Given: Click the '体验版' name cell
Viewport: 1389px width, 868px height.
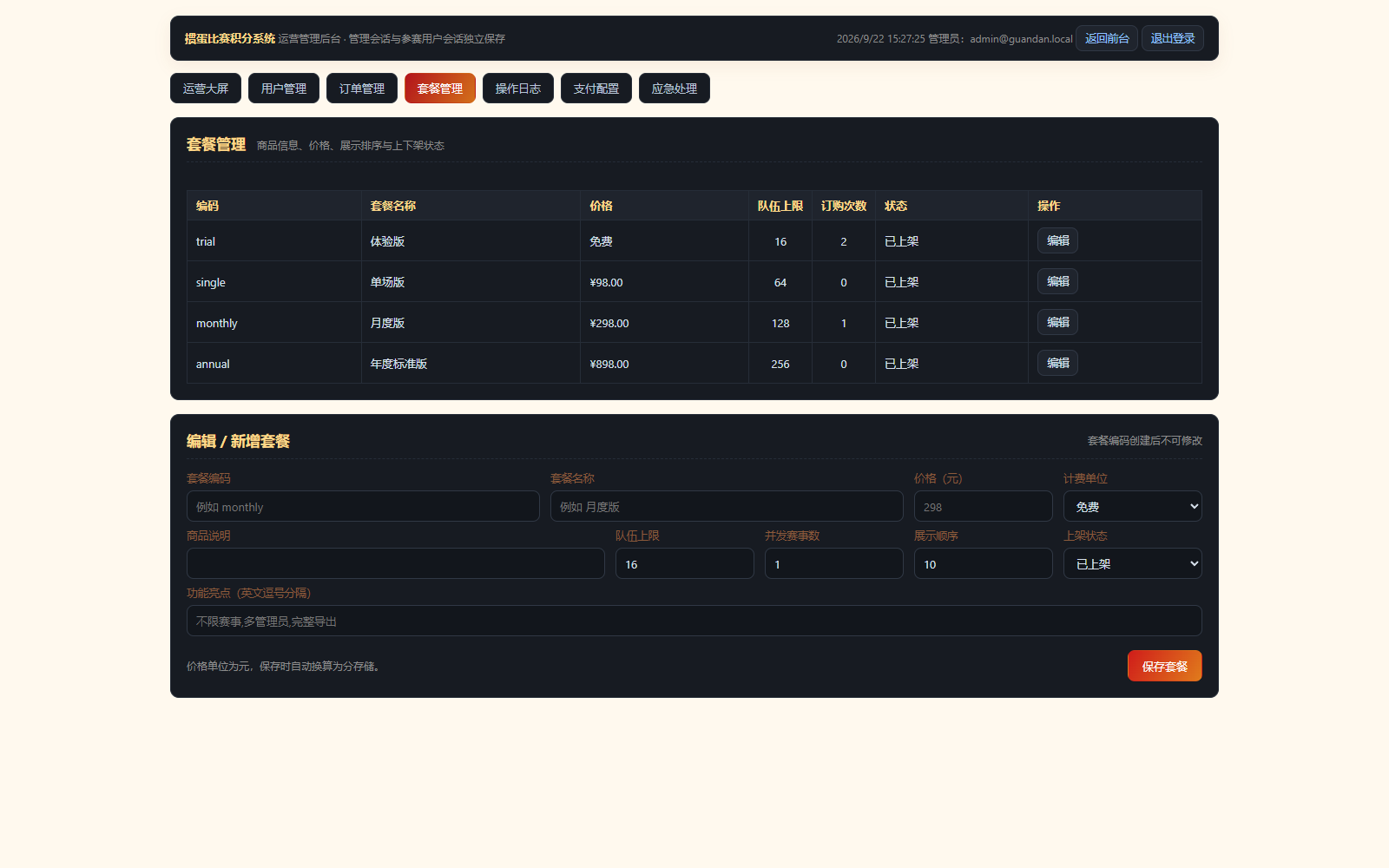Looking at the screenshot, I should (x=471, y=241).
